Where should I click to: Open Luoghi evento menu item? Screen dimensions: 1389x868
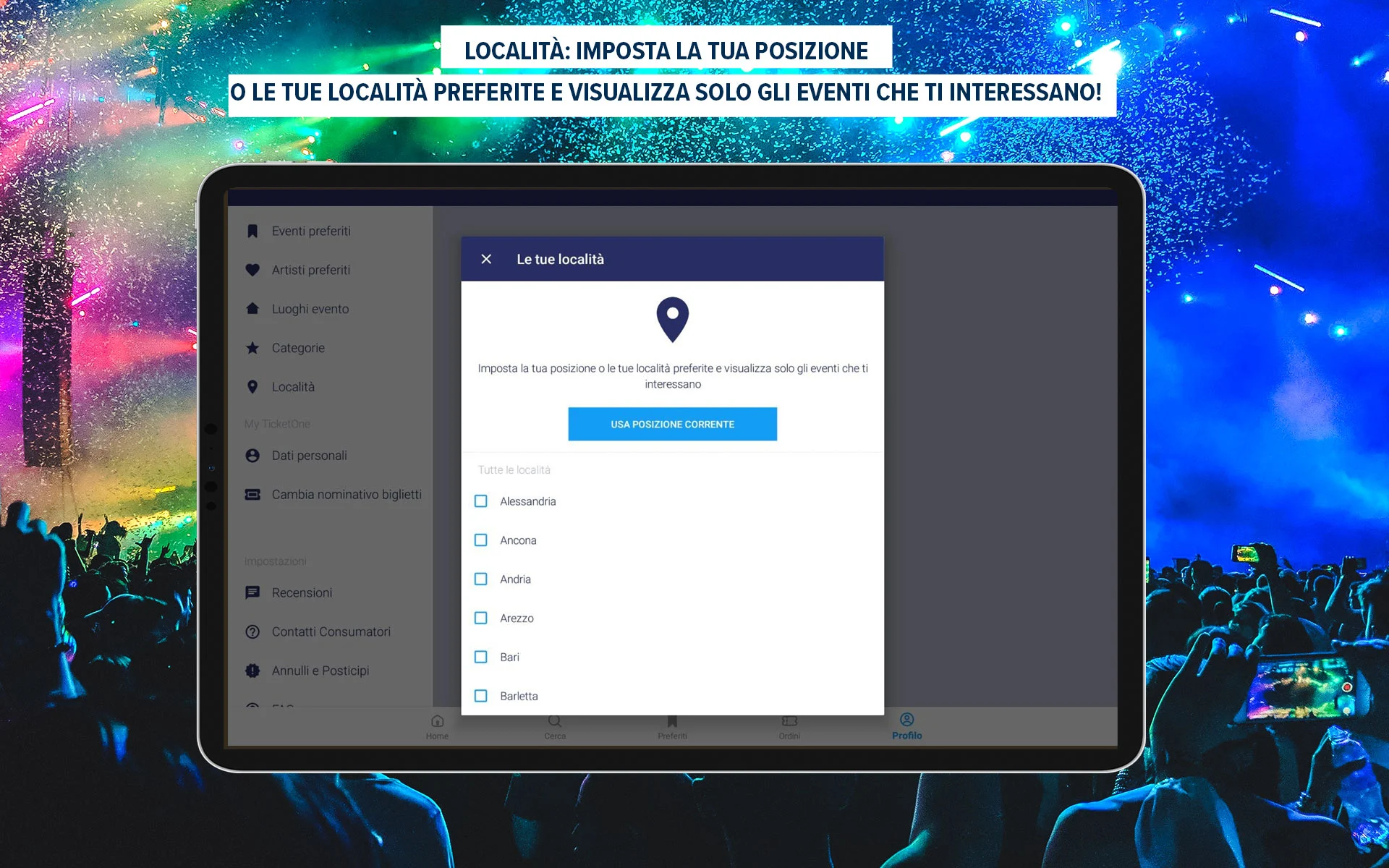pos(331,309)
